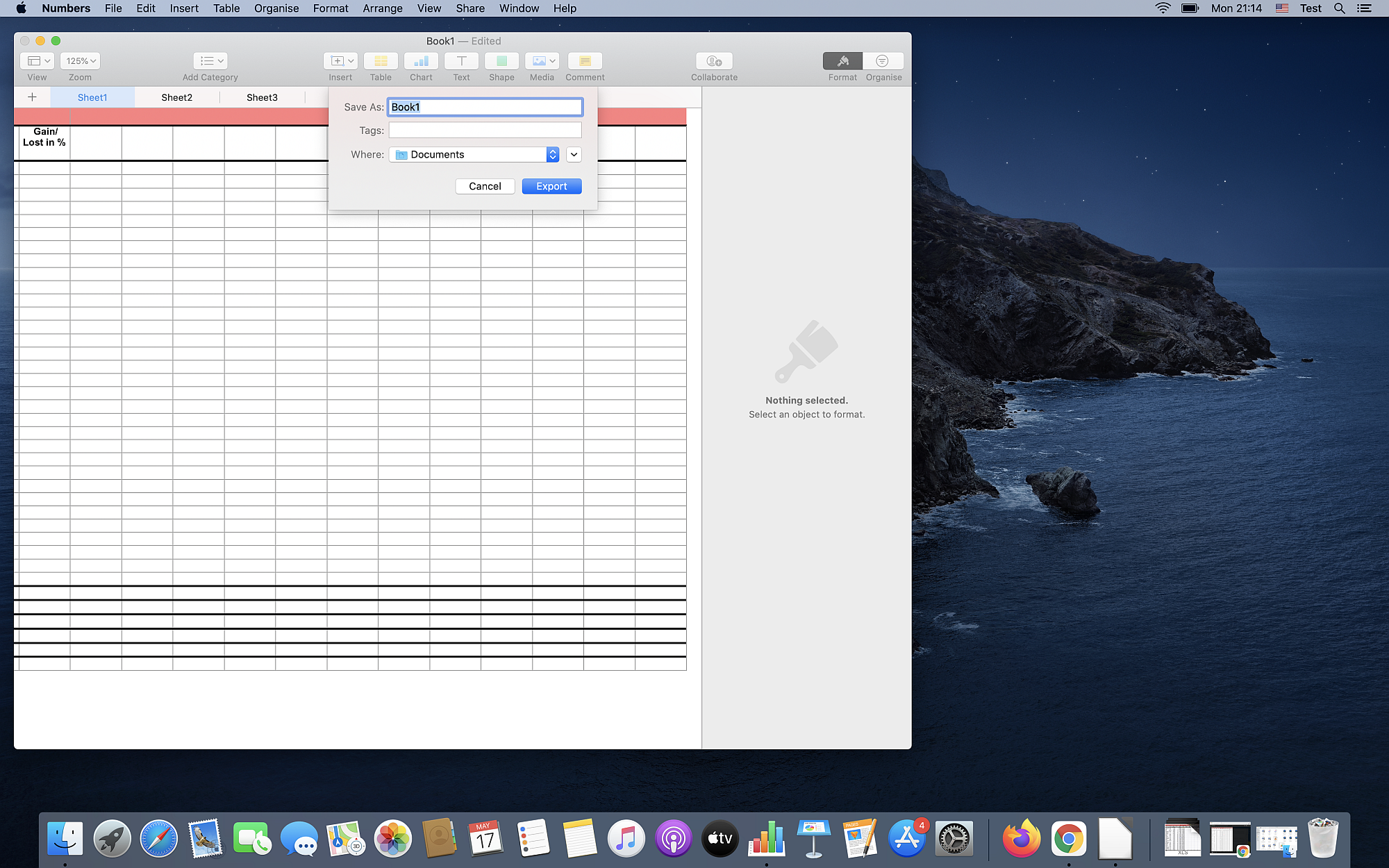Insert a chart using the Chart icon

point(420,61)
